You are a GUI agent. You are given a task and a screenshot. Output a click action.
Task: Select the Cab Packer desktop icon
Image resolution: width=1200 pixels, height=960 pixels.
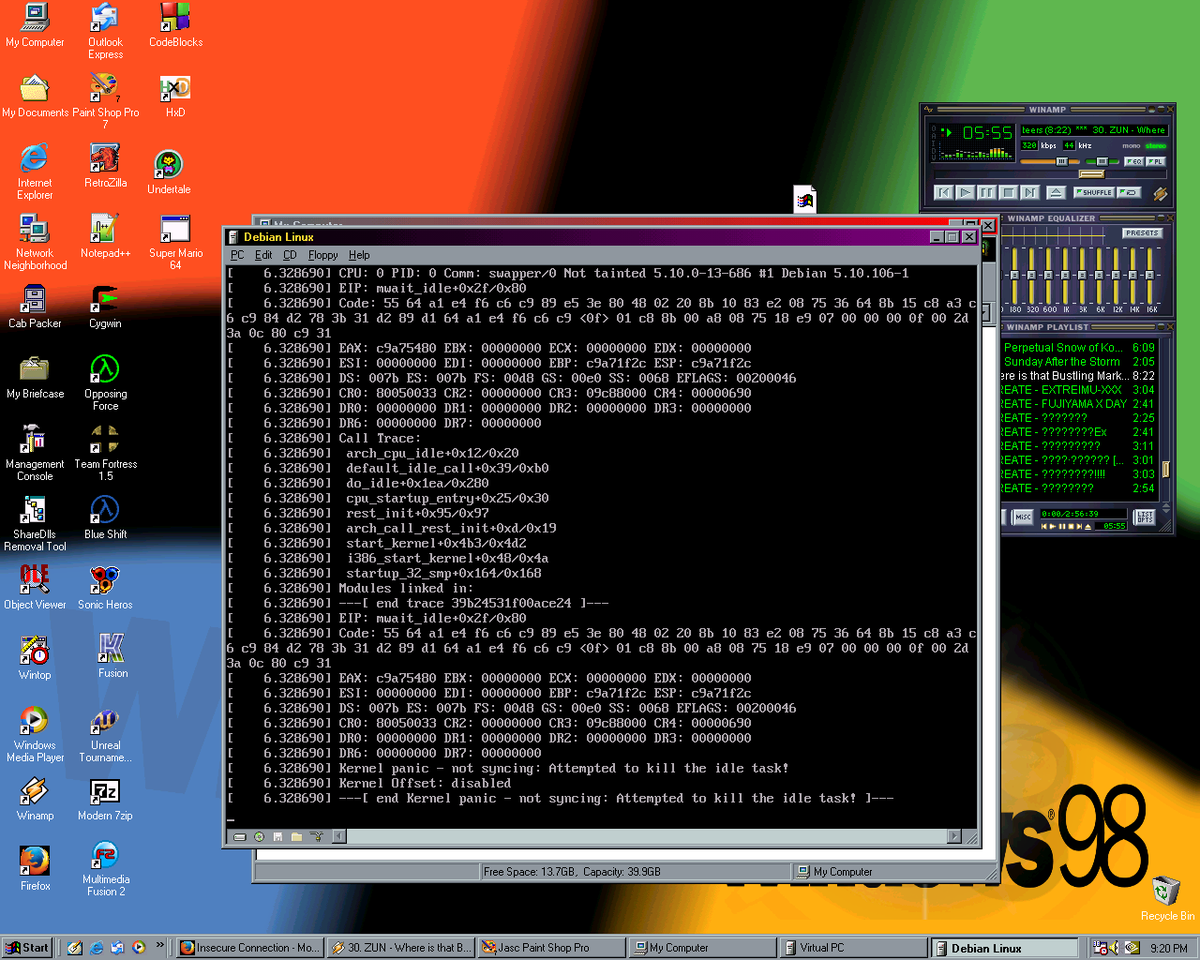35,306
